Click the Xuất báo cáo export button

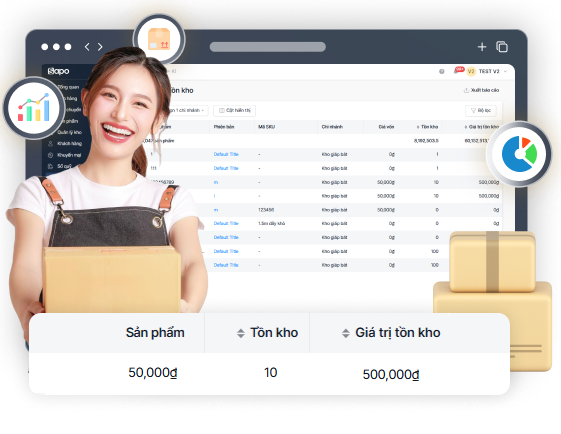(481, 90)
